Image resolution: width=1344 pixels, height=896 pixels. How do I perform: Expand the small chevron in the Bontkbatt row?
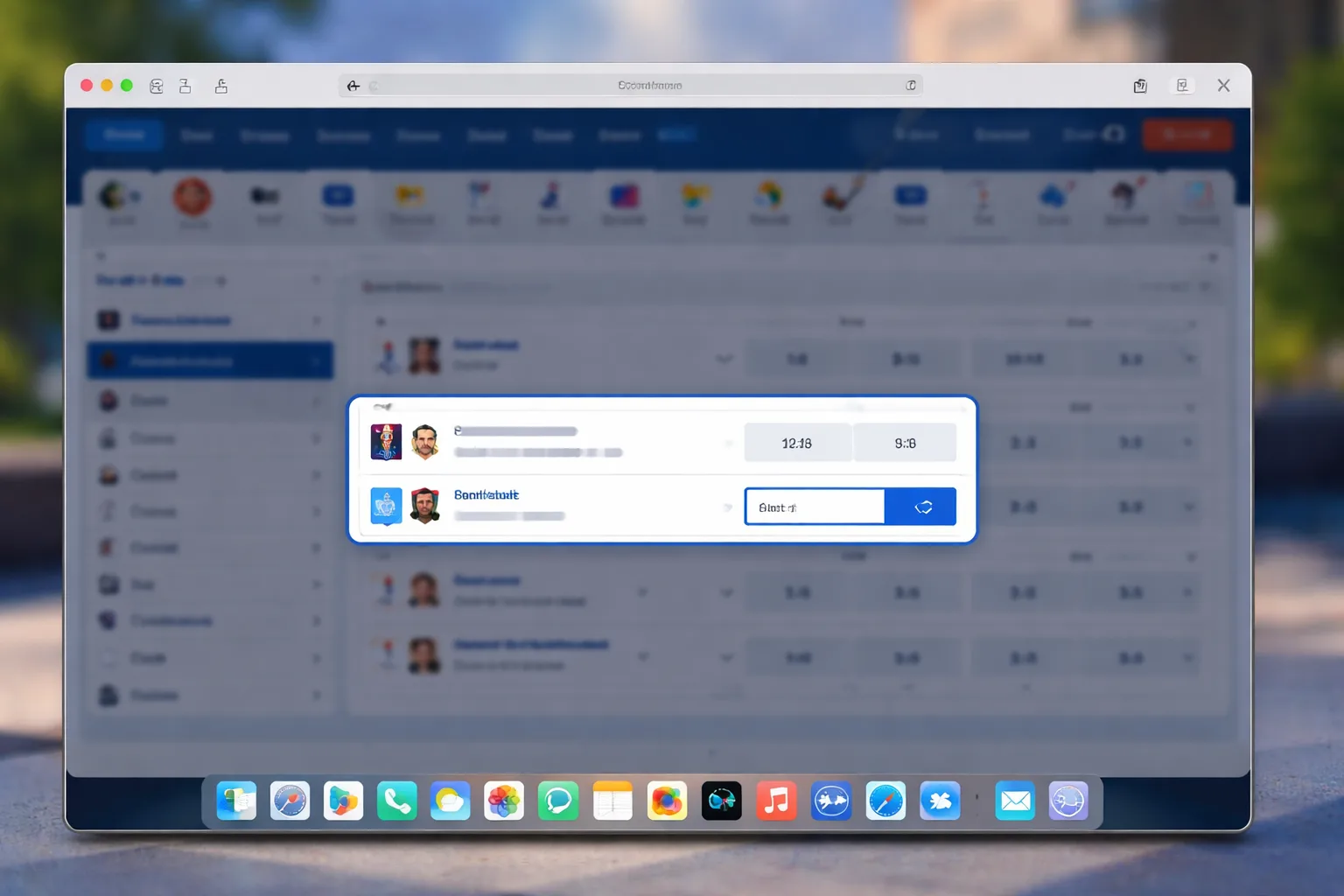pyautogui.click(x=728, y=507)
